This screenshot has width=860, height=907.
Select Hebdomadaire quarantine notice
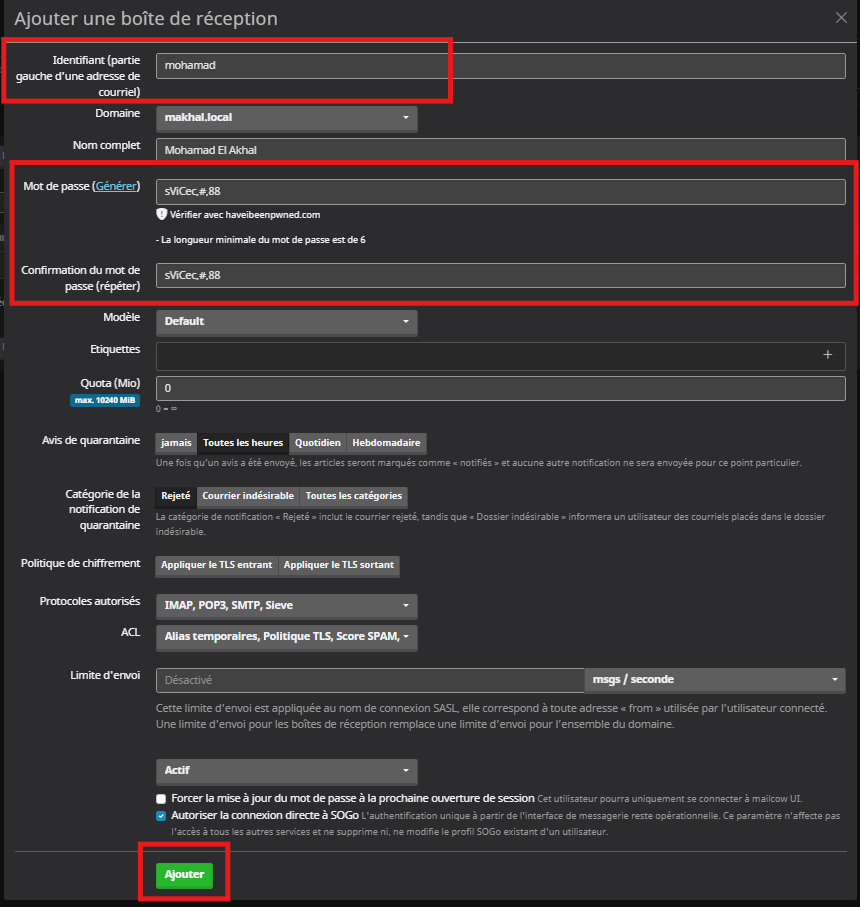pyautogui.click(x=386, y=443)
